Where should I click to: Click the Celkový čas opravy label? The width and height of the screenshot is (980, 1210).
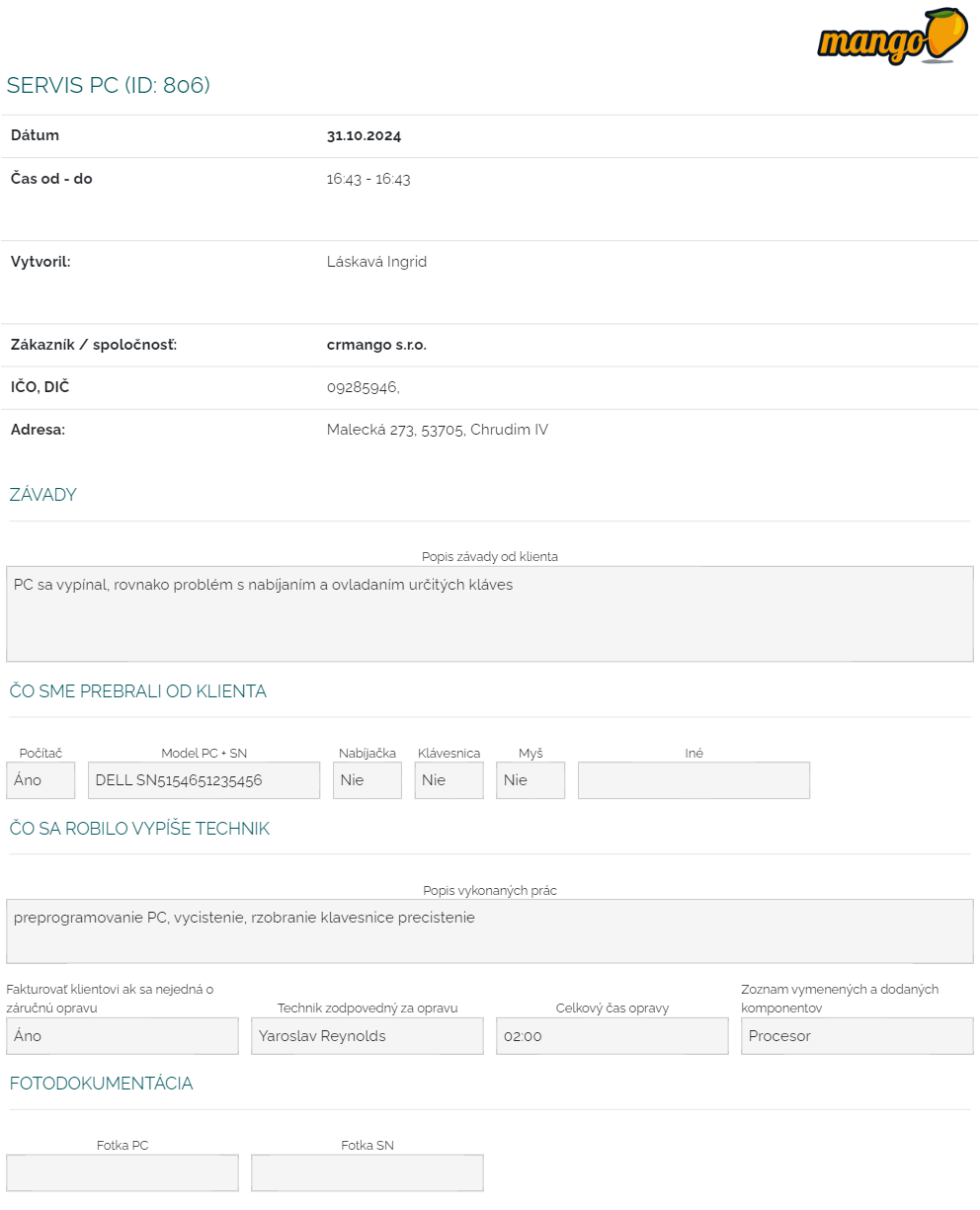click(612, 1008)
